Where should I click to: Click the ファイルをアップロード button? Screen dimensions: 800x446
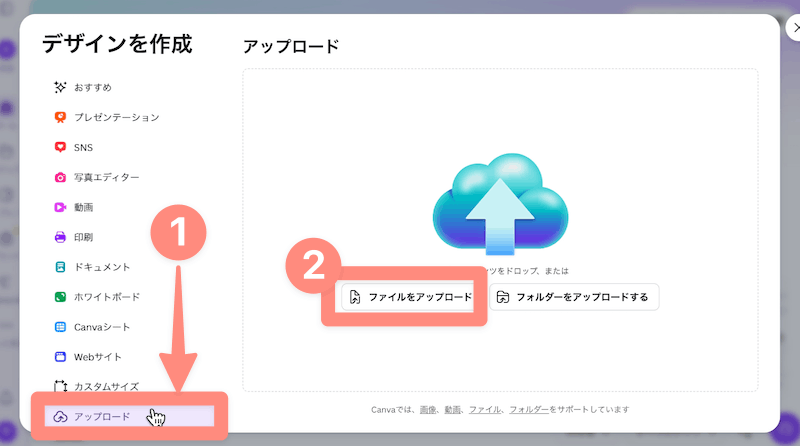(411, 297)
